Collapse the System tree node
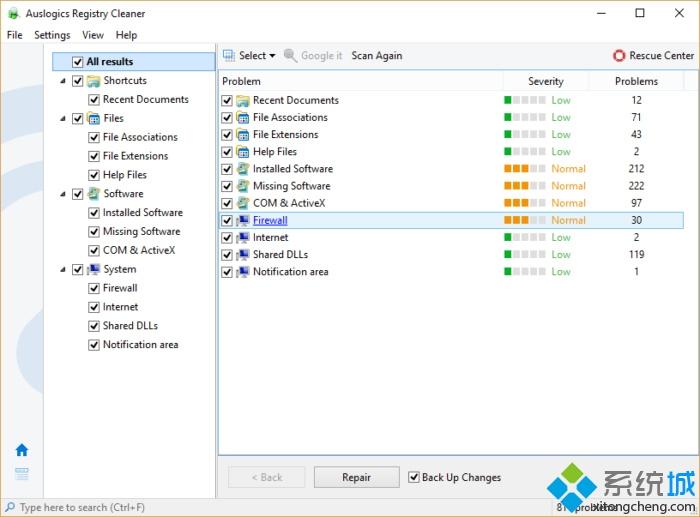This screenshot has height=517, width=700. click(63, 269)
